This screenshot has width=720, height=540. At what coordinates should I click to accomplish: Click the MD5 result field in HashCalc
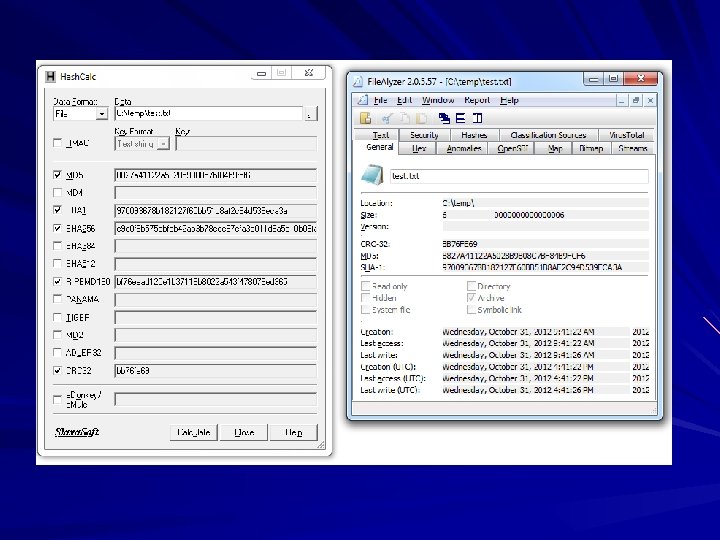point(215,175)
